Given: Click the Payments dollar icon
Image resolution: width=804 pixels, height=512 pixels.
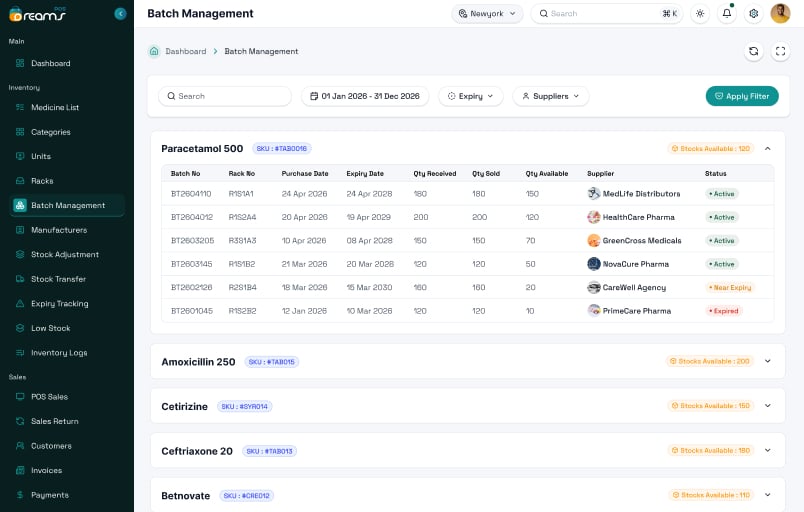Looking at the screenshot, I should [x=20, y=495].
